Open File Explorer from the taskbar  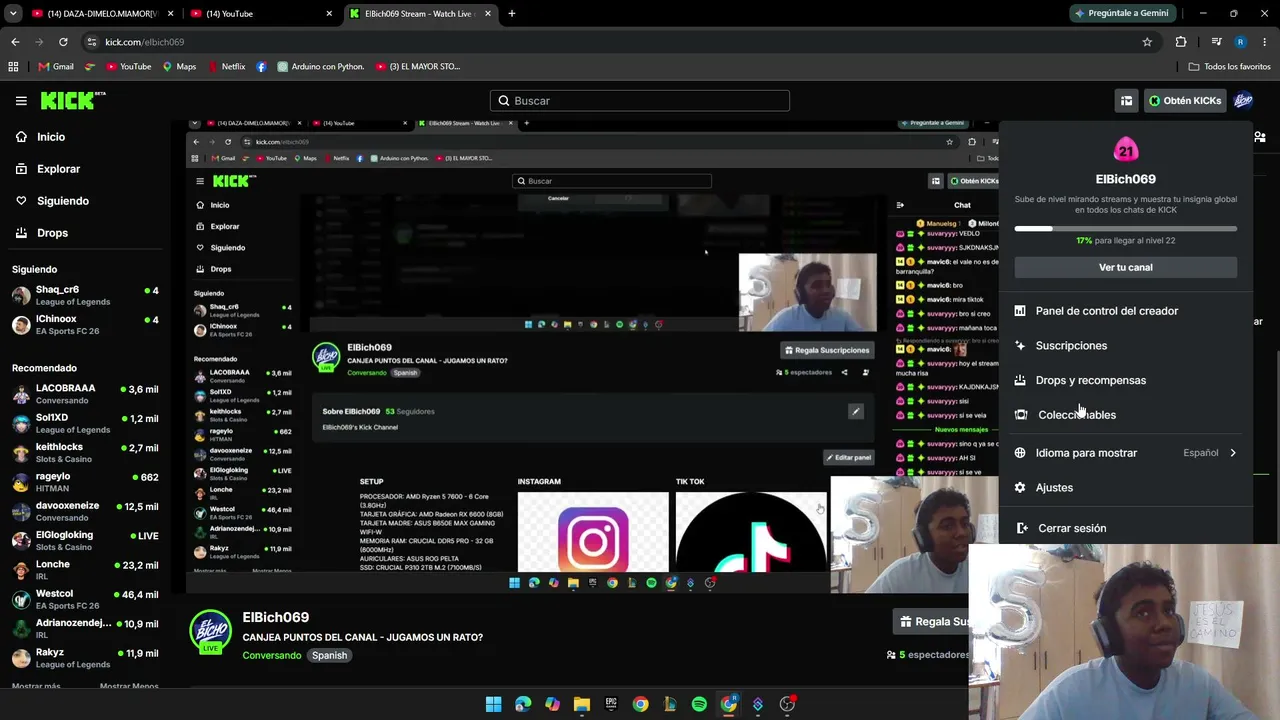(x=582, y=704)
